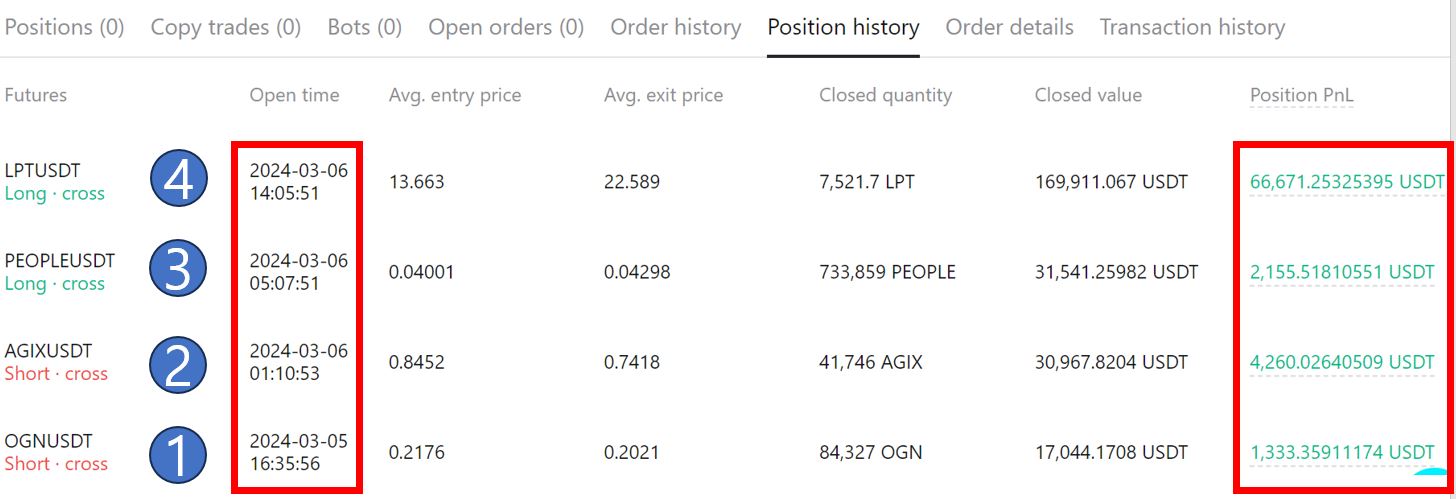Switch to Copy trades (0) tab

226,27
